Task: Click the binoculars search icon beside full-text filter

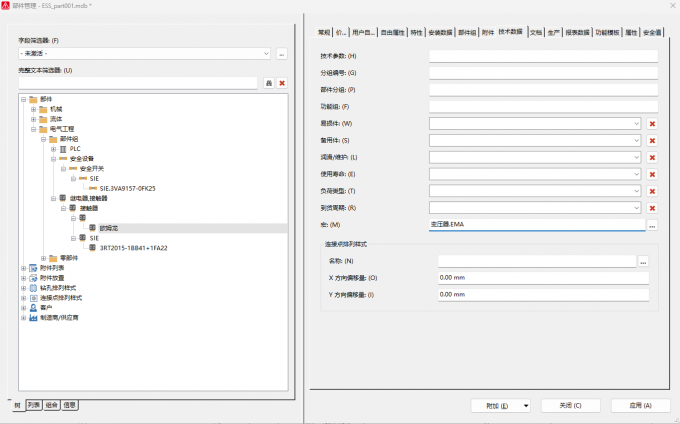Action: pos(269,83)
